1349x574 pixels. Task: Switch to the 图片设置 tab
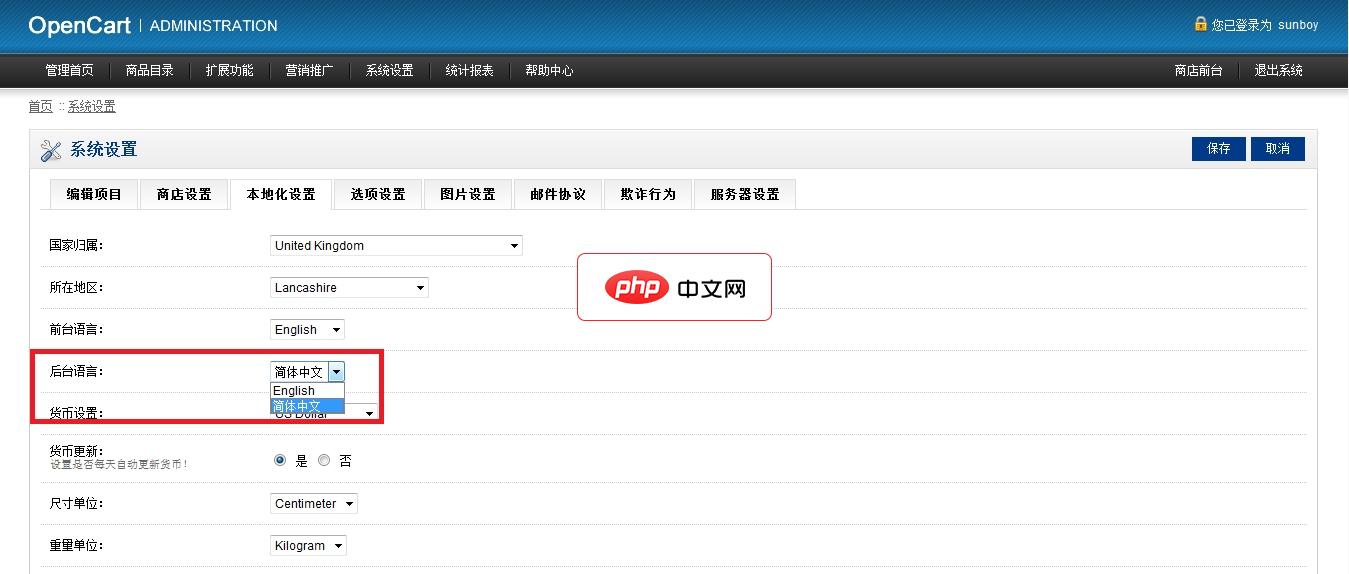click(x=468, y=195)
